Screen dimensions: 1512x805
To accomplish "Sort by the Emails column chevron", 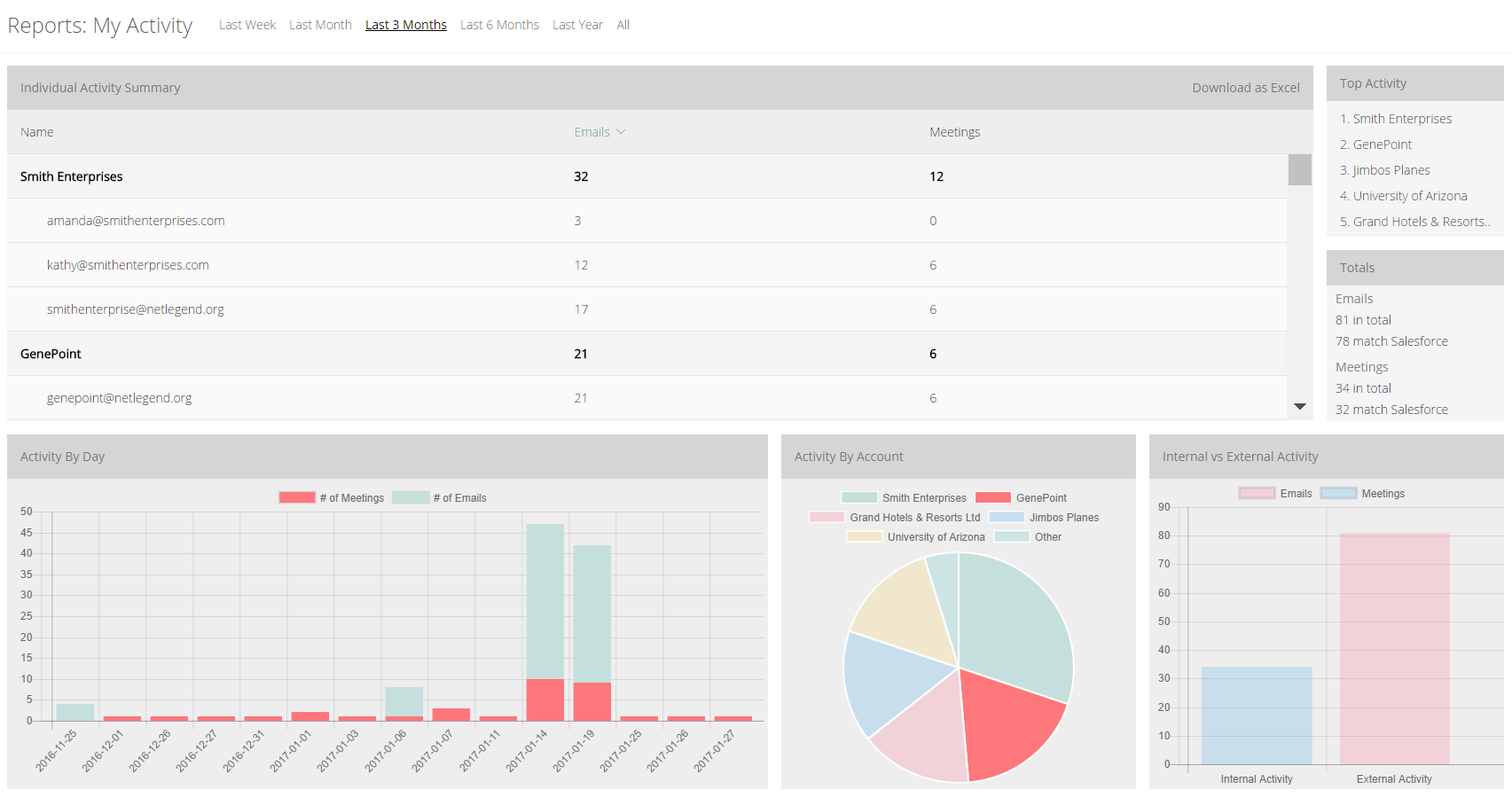I will point(621,132).
